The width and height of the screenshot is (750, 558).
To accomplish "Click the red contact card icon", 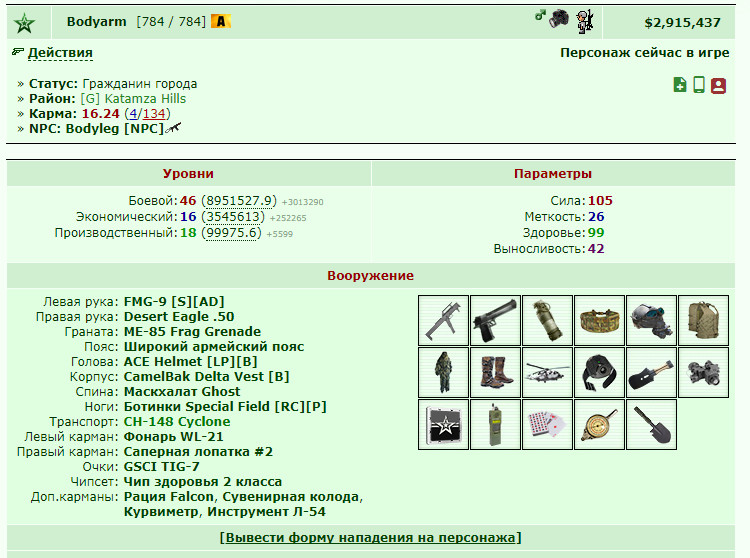I will (718, 86).
